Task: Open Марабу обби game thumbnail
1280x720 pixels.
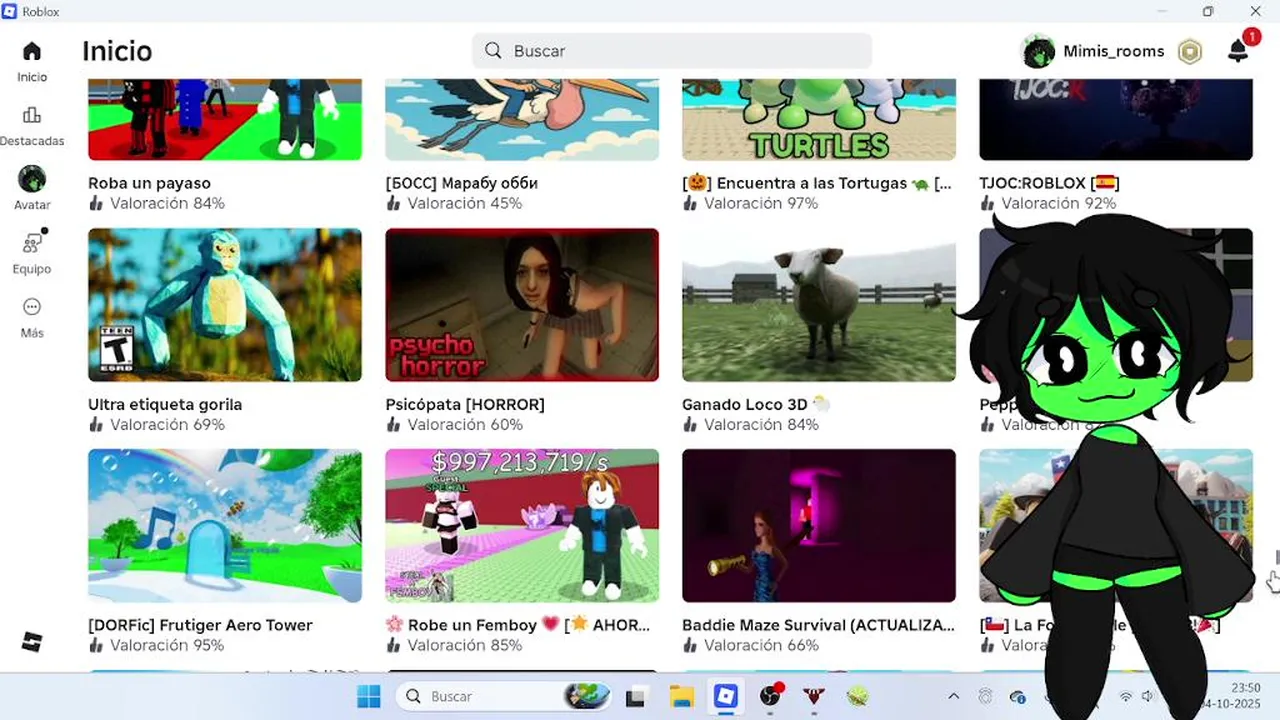Action: tap(522, 120)
